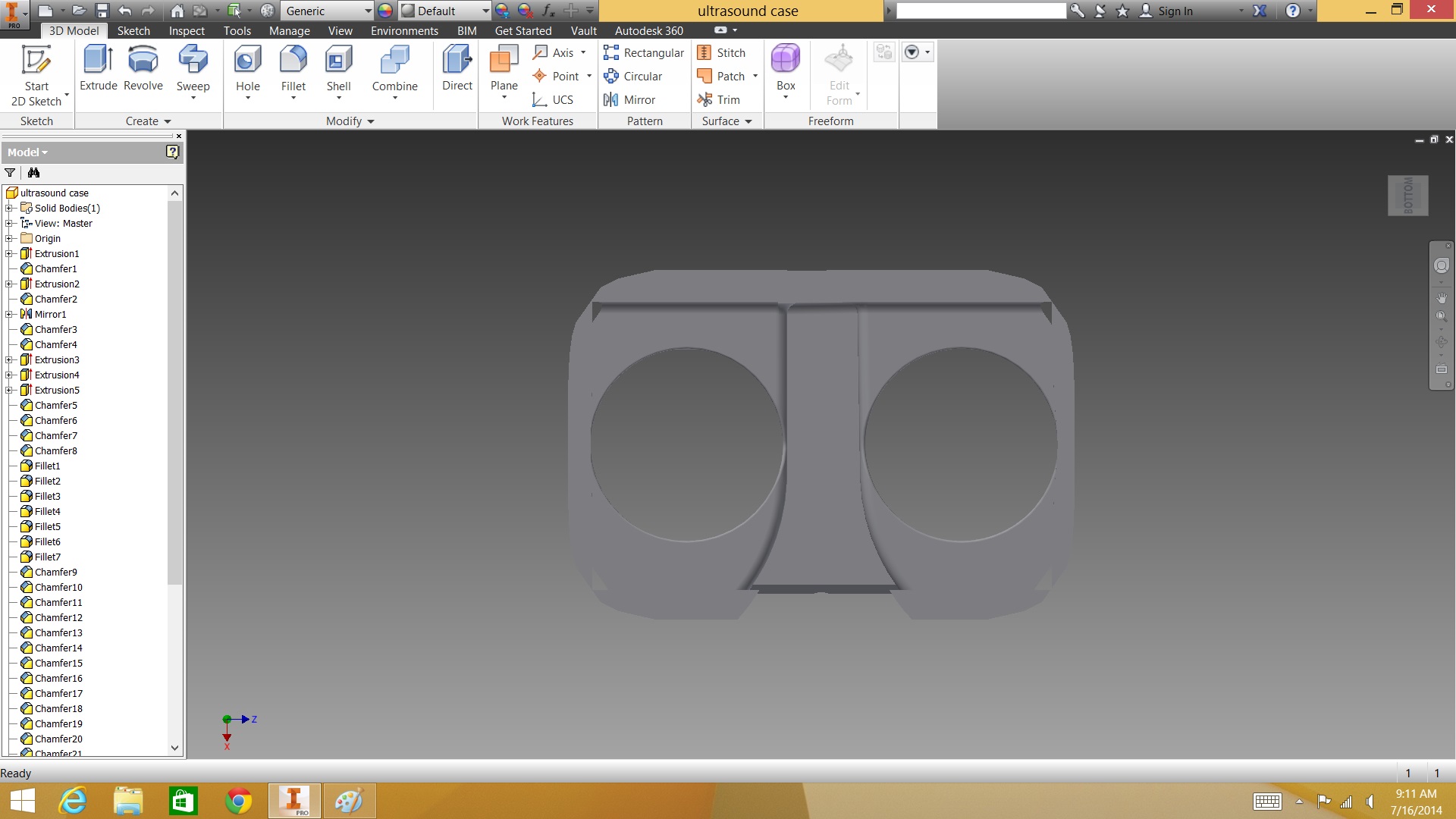Screen dimensions: 1456x819
Task: Select the Extrude tool
Action: pos(99,68)
